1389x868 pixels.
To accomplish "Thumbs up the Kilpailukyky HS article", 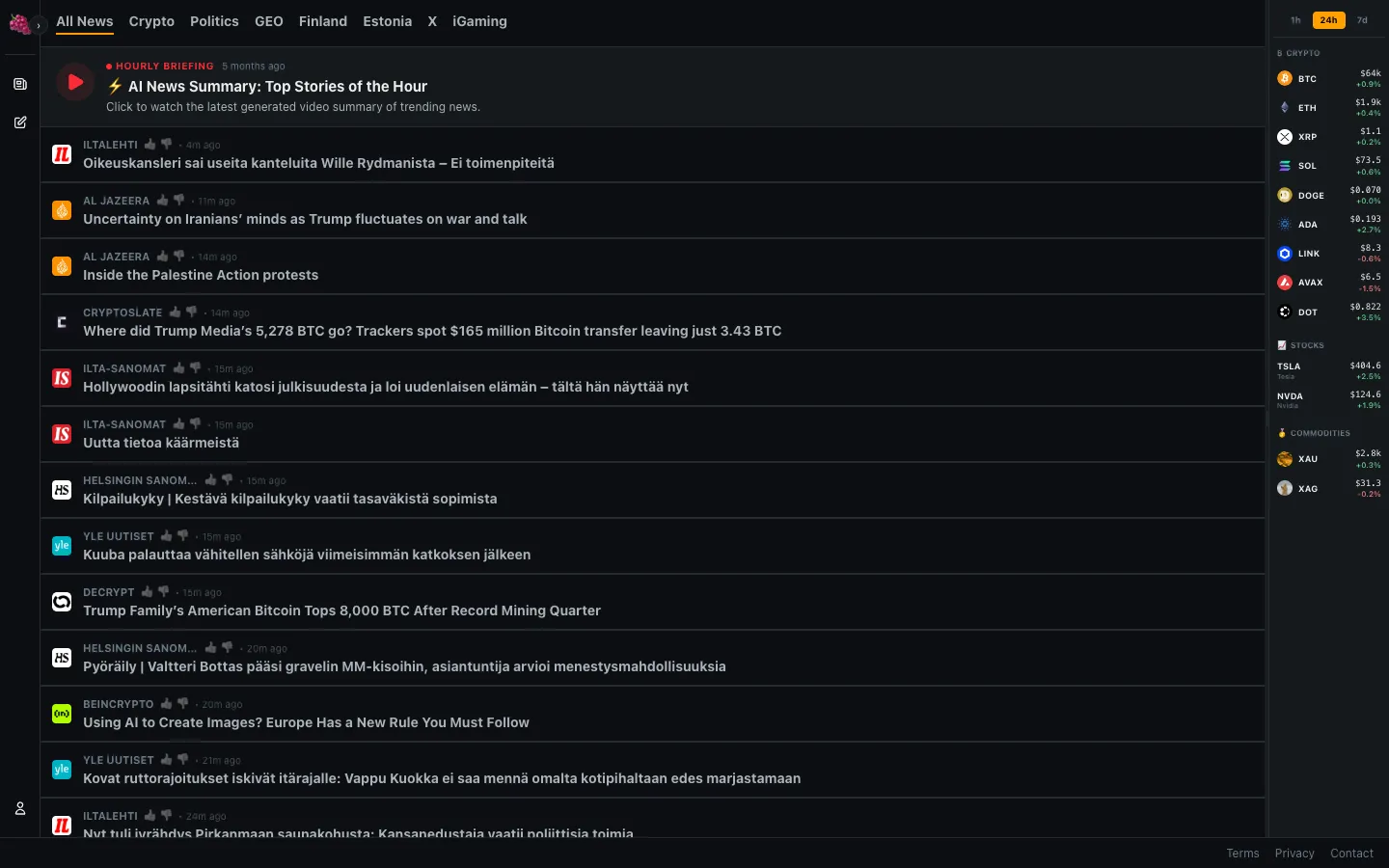I will click(210, 479).
